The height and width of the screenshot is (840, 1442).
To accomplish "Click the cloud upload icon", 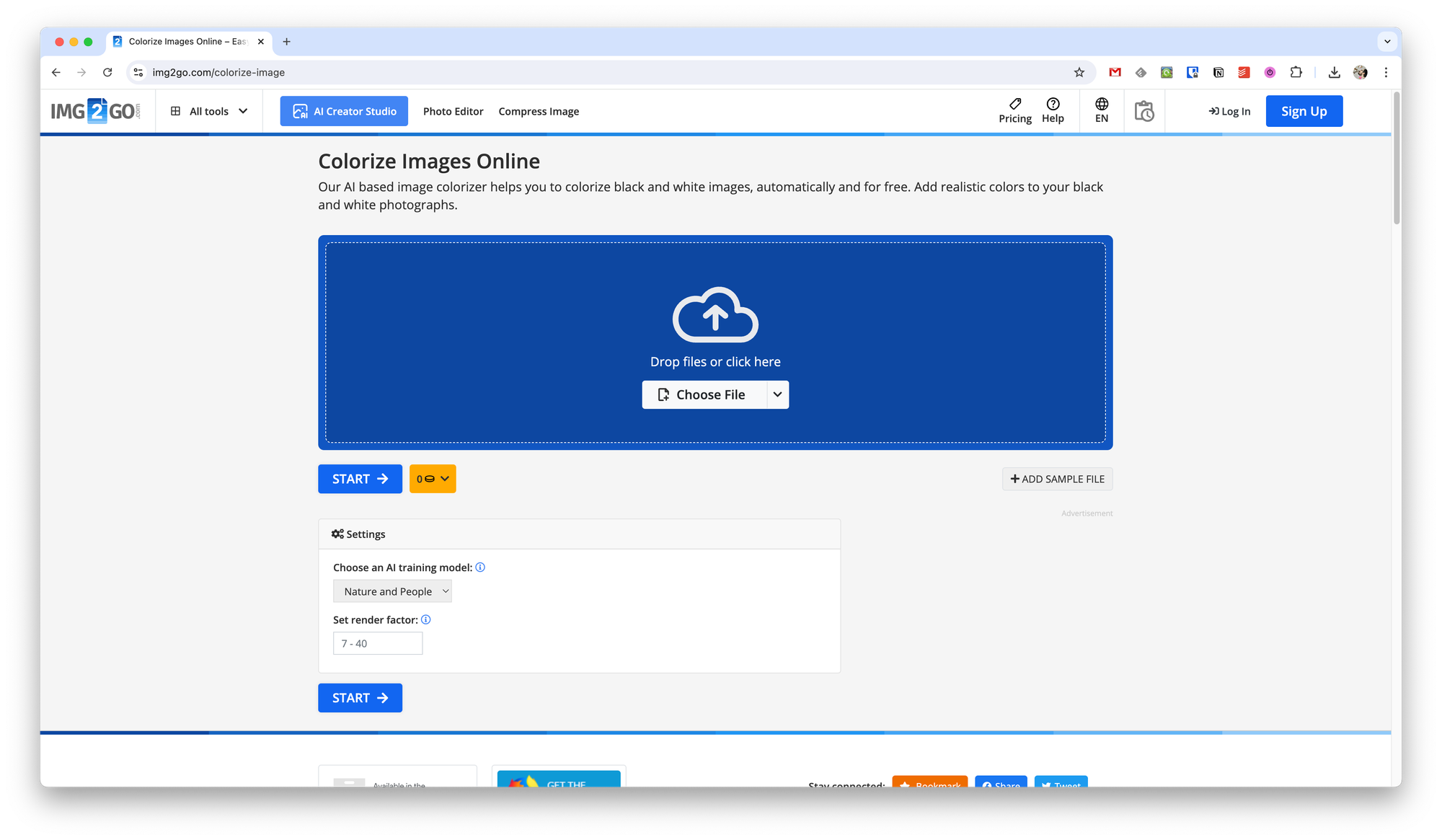I will tap(715, 315).
